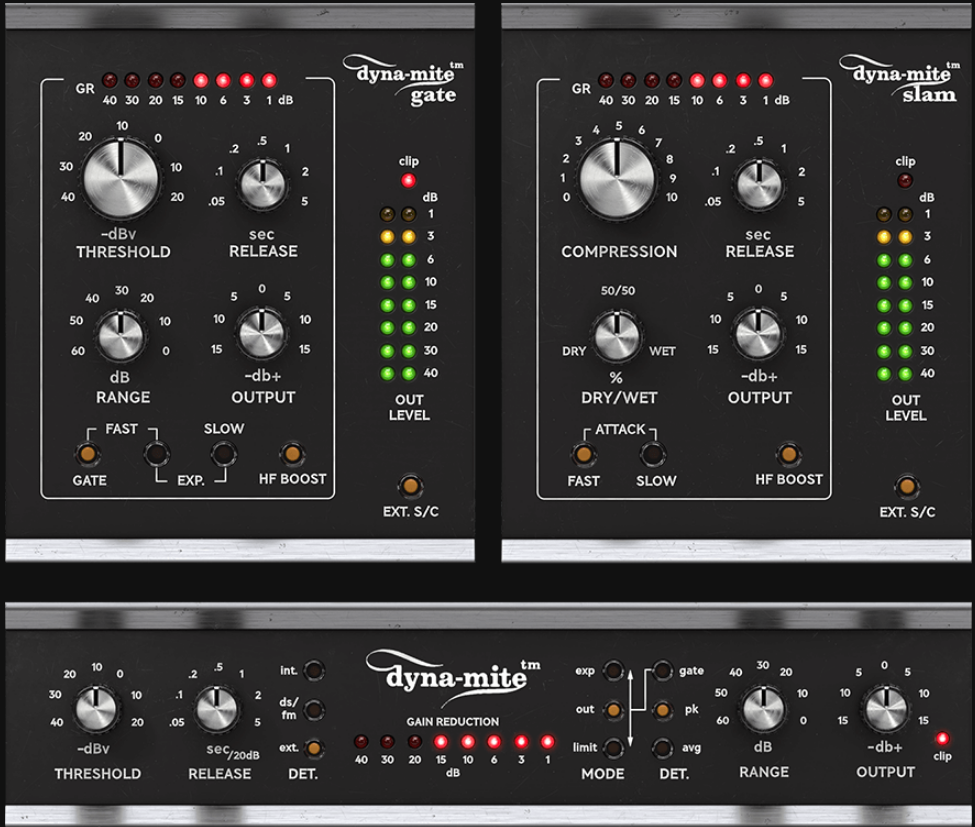Click the COMPRESSION label on the slam panel
975x827 pixels.
tap(619, 252)
